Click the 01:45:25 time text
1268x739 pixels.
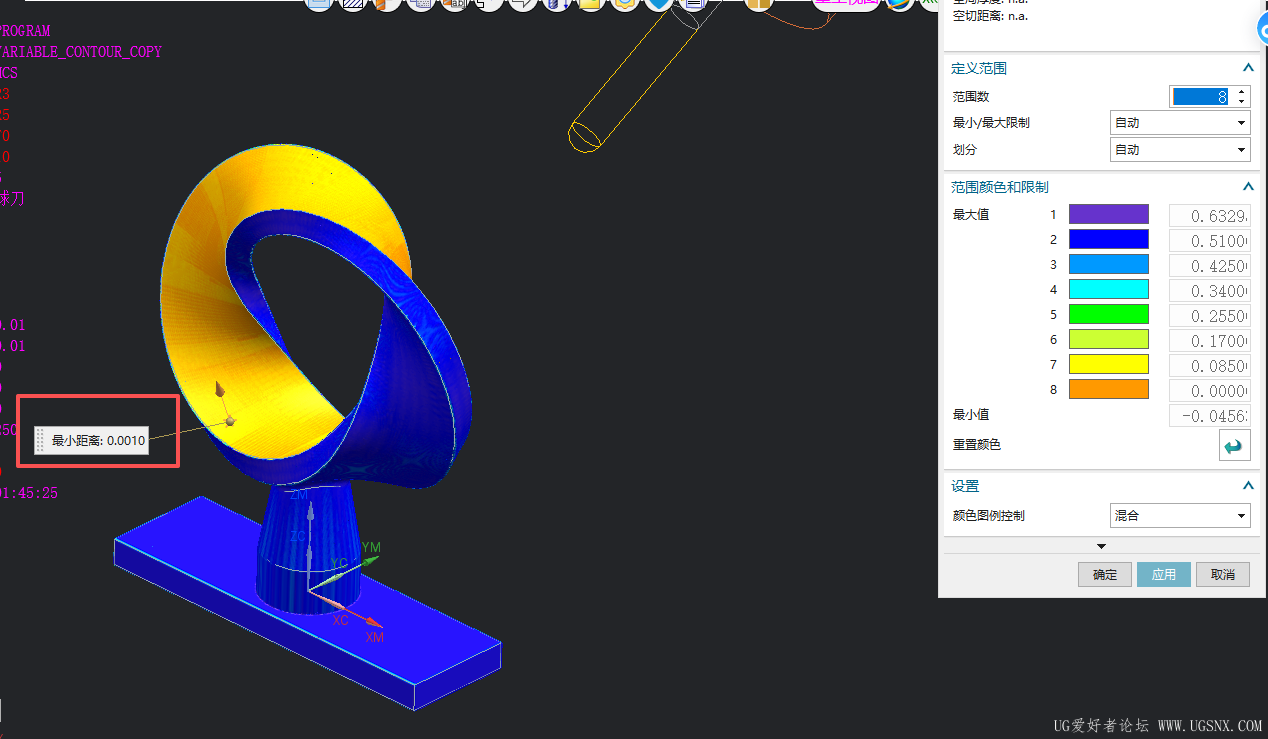click(29, 493)
